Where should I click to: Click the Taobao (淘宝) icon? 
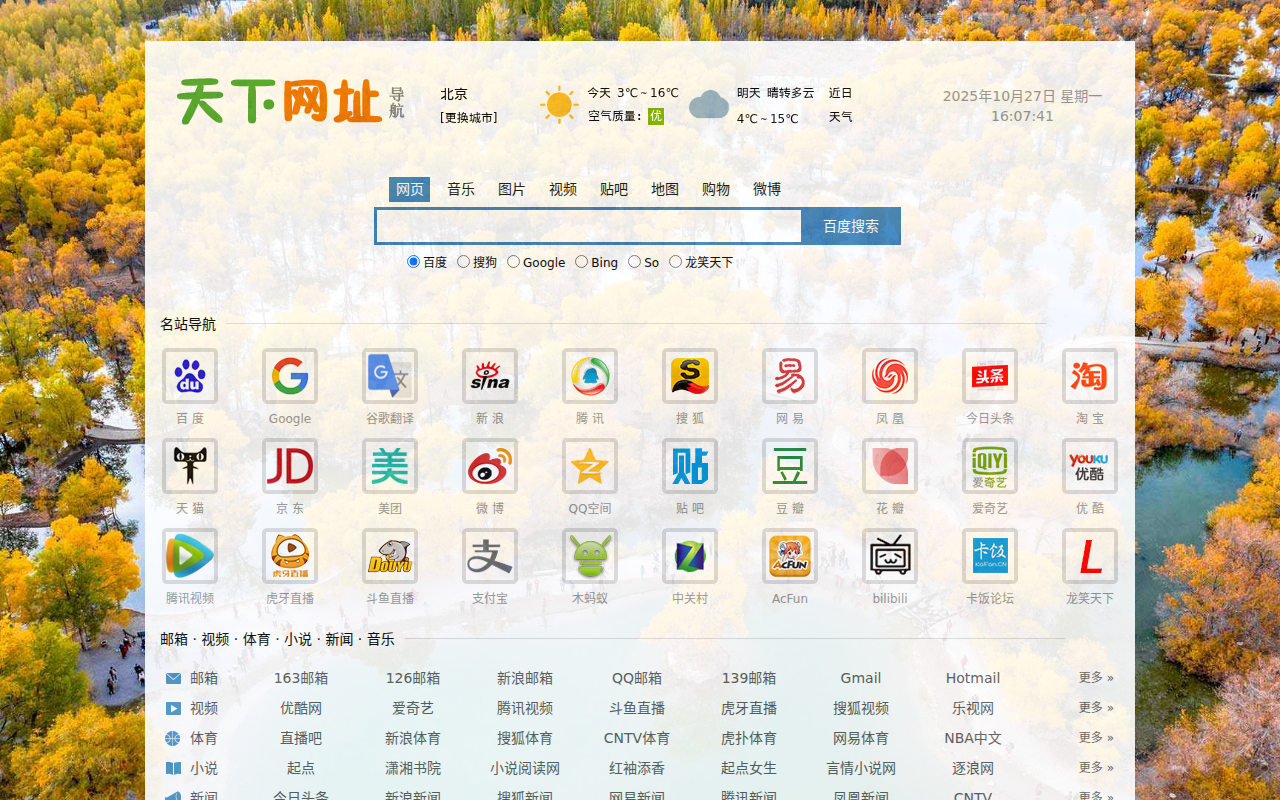point(1089,377)
